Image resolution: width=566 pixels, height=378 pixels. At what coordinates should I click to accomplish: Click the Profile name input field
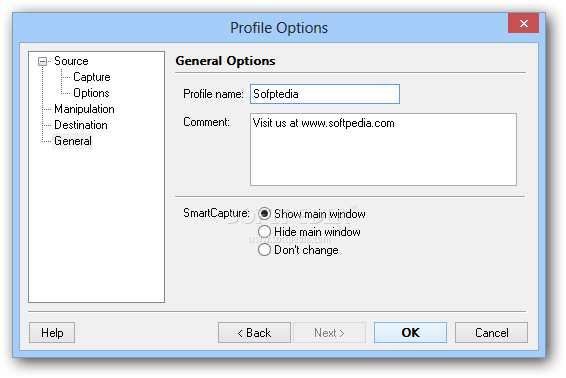point(325,94)
